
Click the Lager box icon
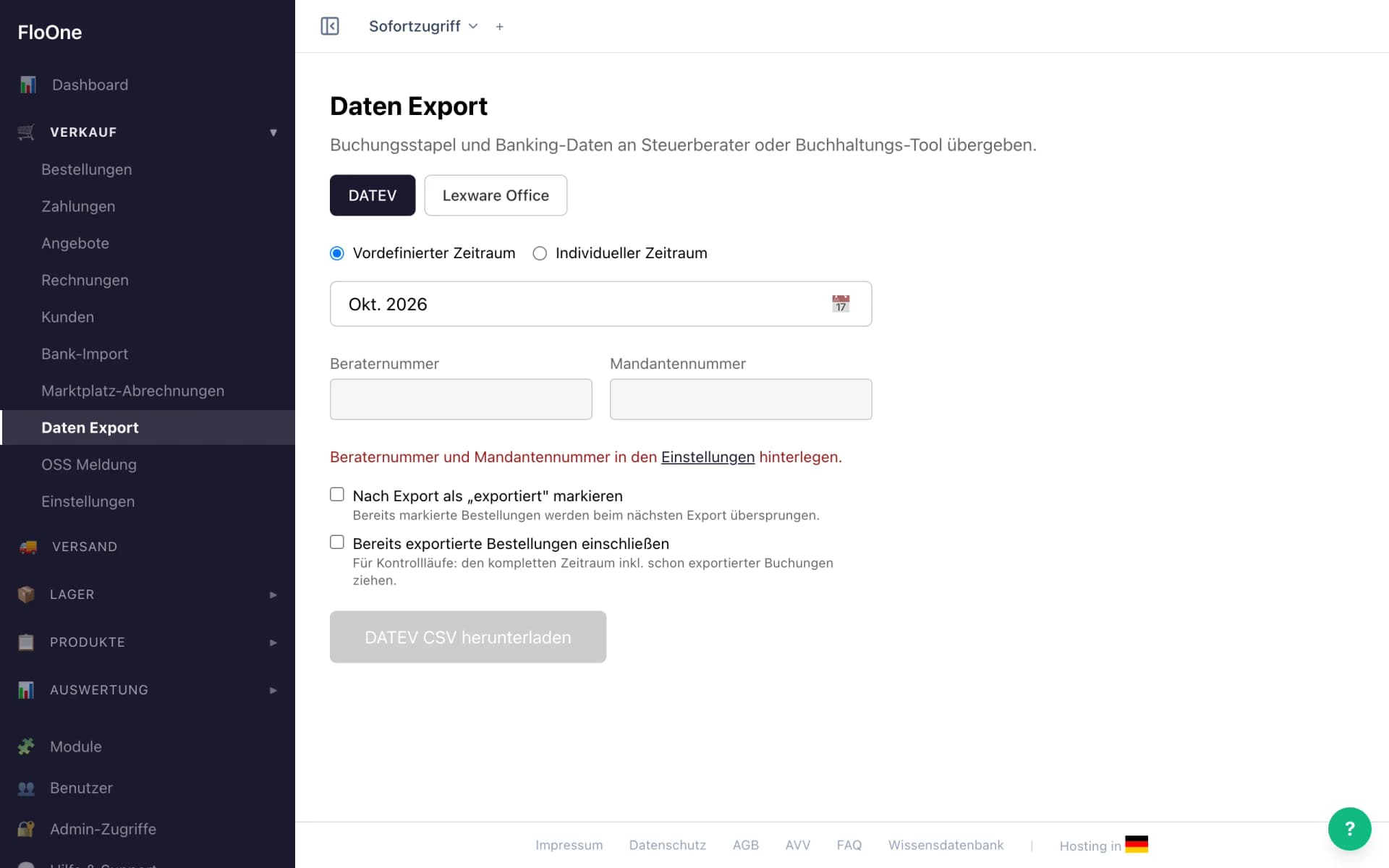[x=26, y=595]
